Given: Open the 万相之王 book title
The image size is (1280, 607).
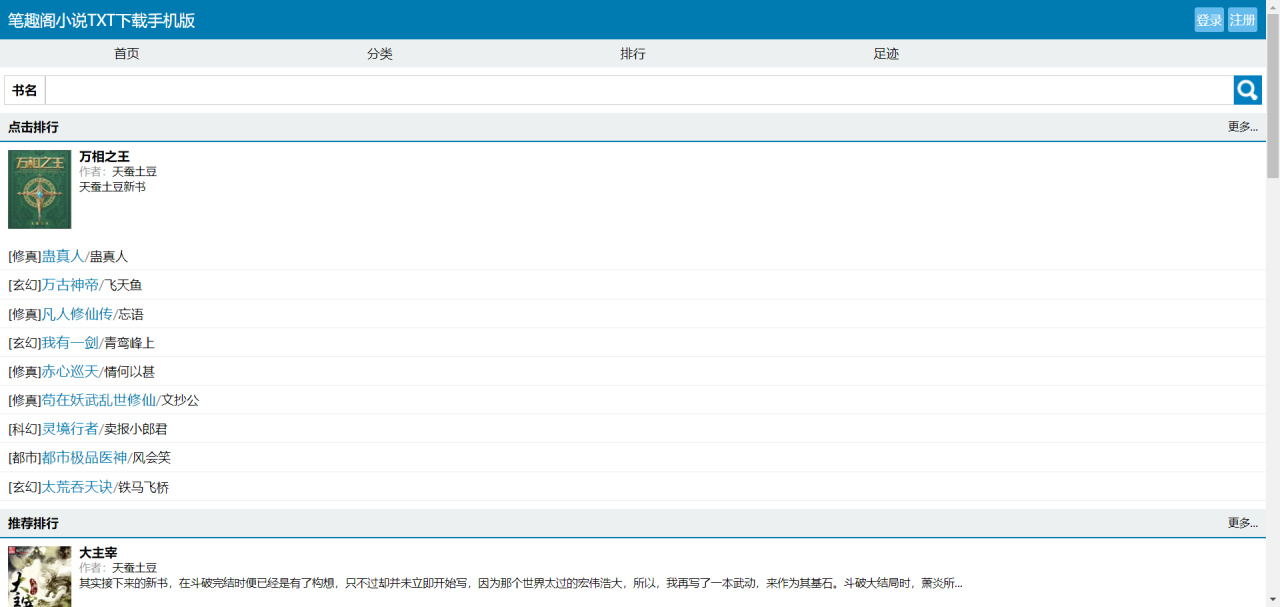Looking at the screenshot, I should click(x=105, y=156).
